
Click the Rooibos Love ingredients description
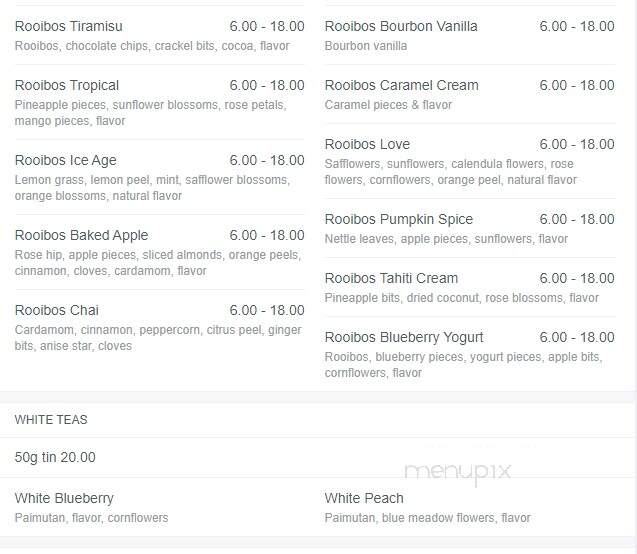(451, 172)
